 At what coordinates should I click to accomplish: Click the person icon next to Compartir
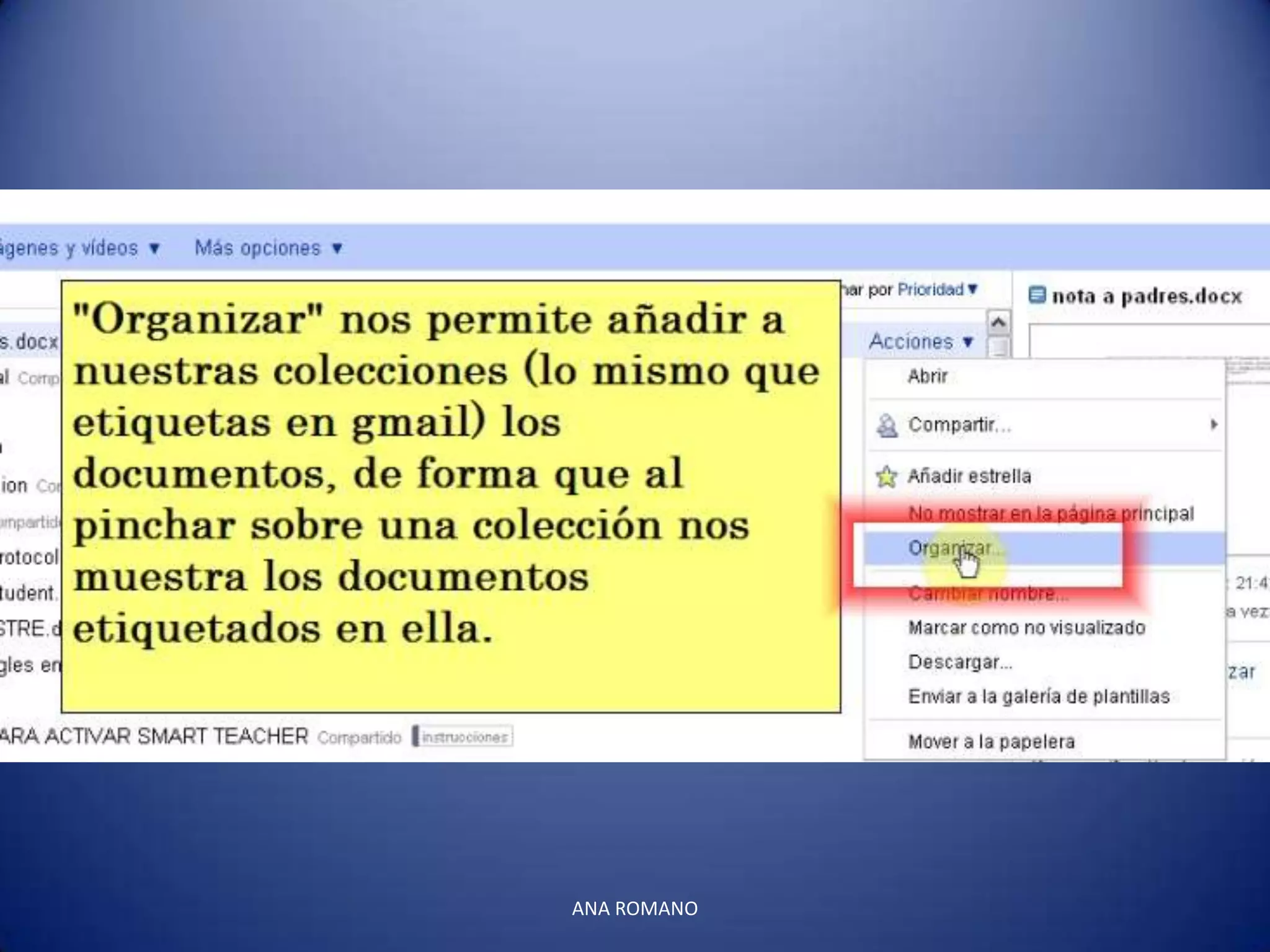(x=887, y=426)
